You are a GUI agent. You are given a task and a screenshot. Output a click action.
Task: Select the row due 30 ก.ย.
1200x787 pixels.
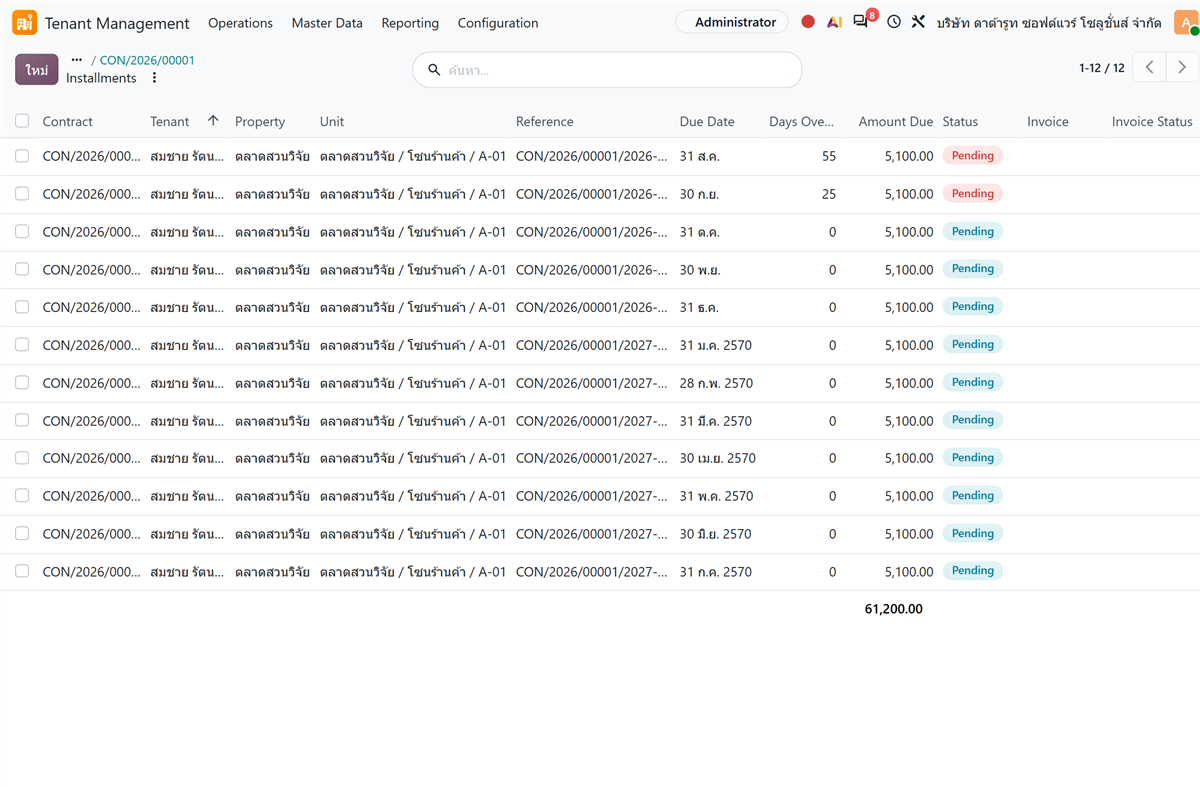(22, 194)
